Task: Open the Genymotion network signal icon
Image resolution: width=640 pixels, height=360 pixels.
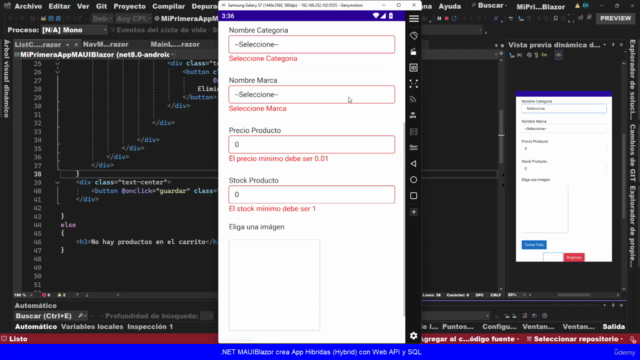Action: (413, 100)
